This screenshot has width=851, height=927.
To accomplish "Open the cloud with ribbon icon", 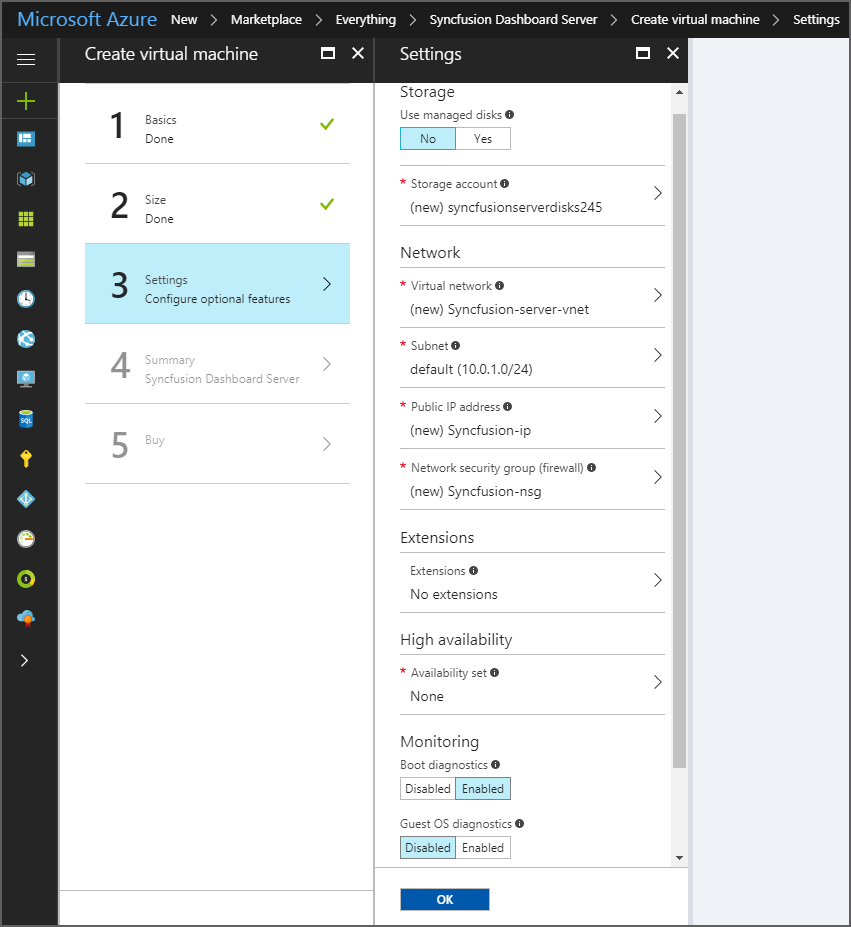I will pos(26,619).
